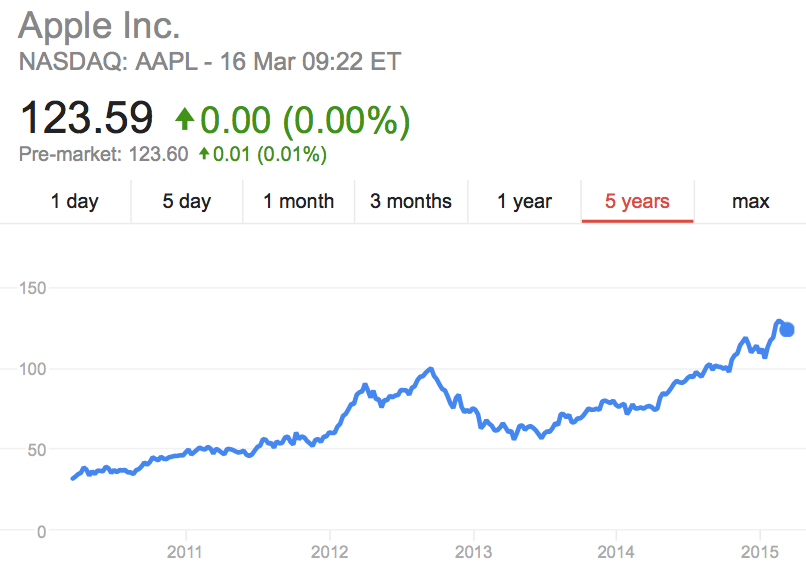Image resolution: width=806 pixels, height=570 pixels.
Task: Click the 123.59 stock price
Action: (x=87, y=119)
